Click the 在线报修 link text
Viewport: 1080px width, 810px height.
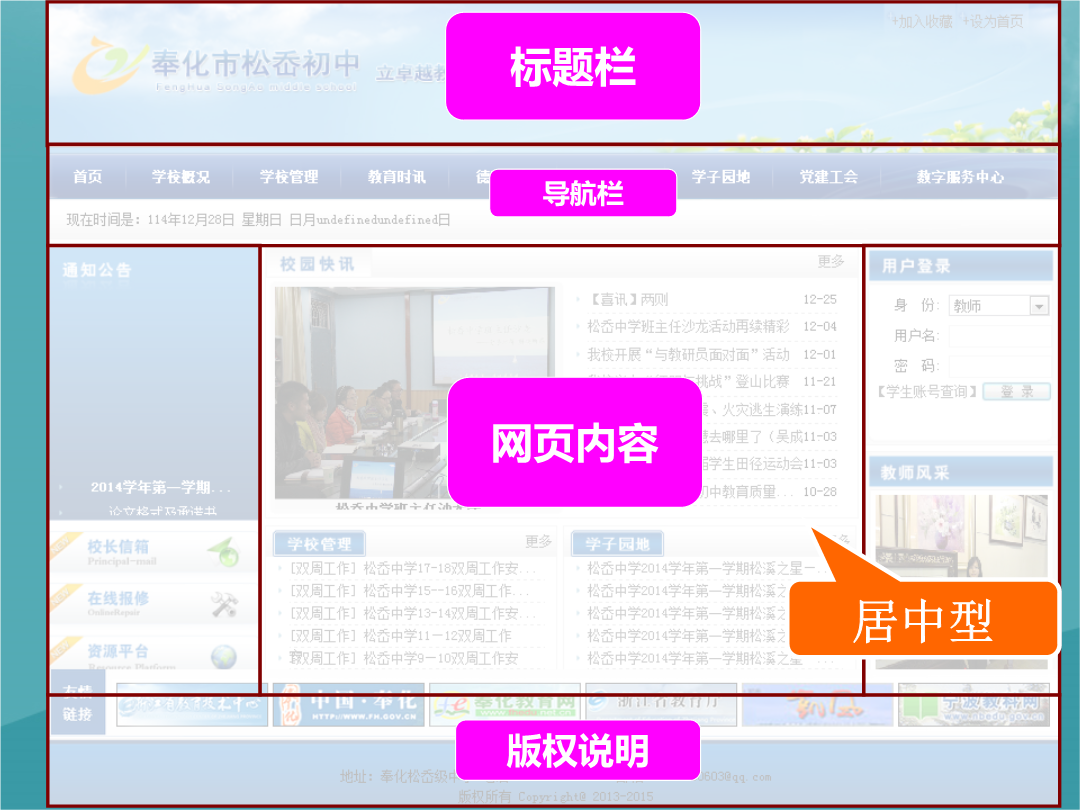118,598
